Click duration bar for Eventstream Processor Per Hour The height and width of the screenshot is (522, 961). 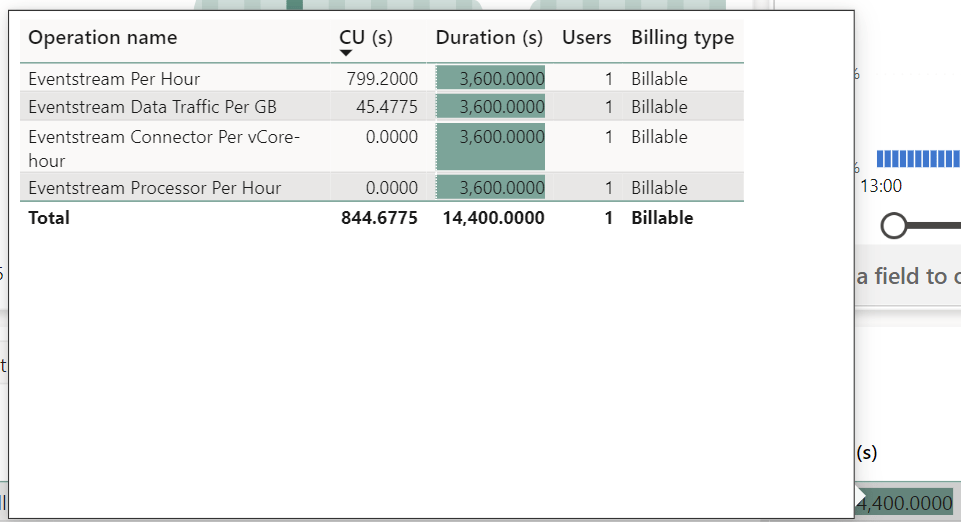(490, 188)
